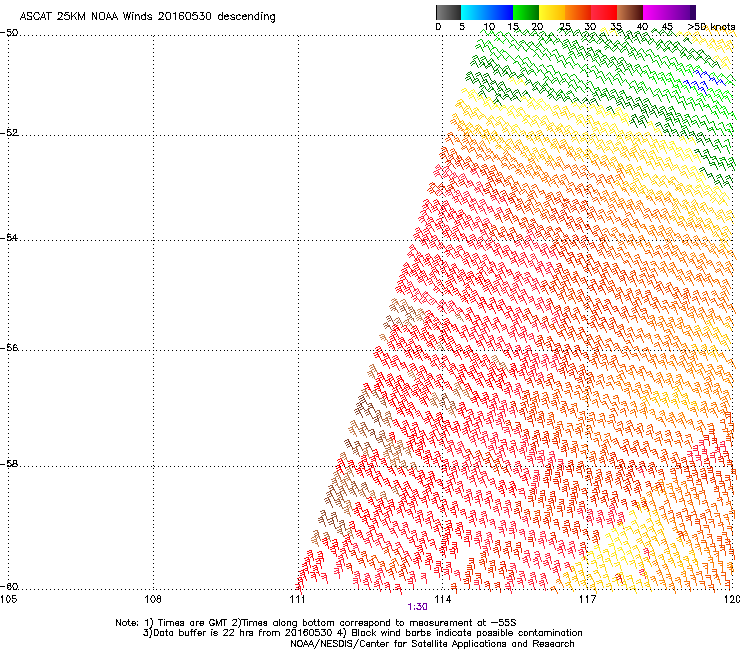Click legend tick label '25'
740x650 pixels.
click(x=564, y=27)
